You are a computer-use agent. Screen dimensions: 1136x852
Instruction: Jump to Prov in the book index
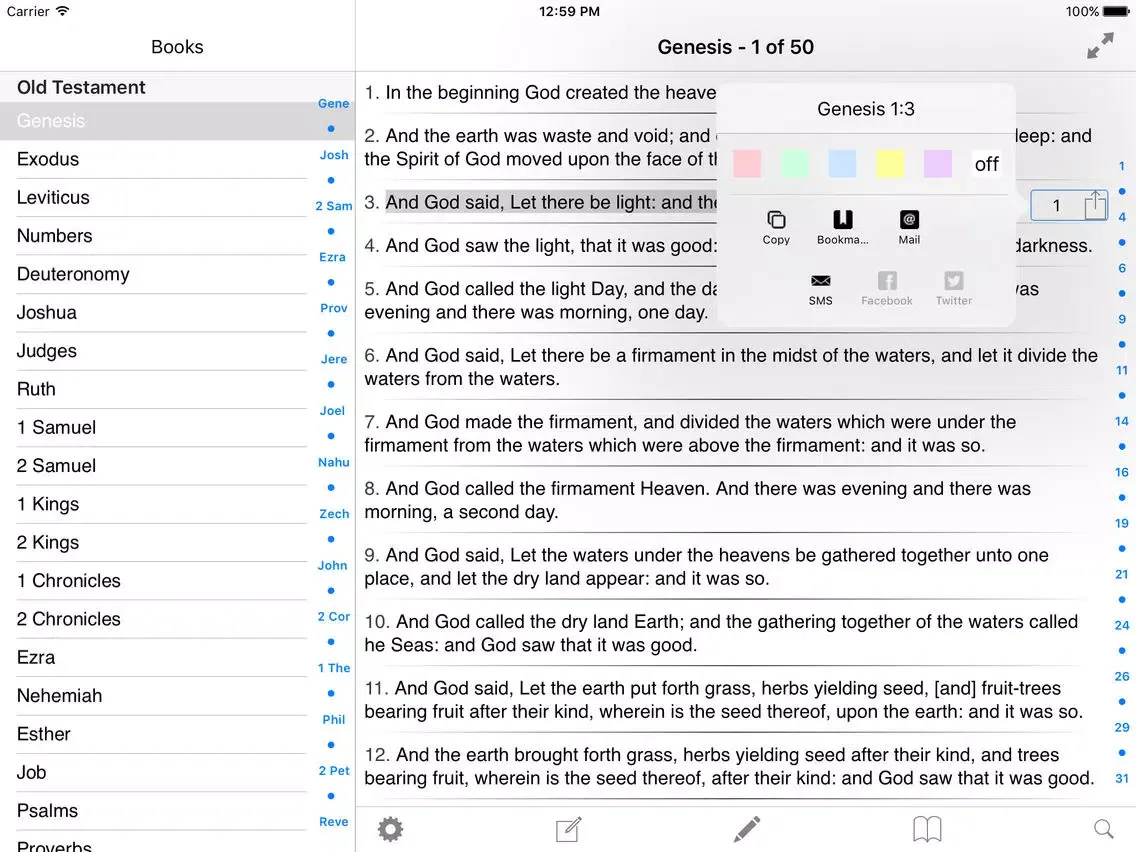coord(333,309)
